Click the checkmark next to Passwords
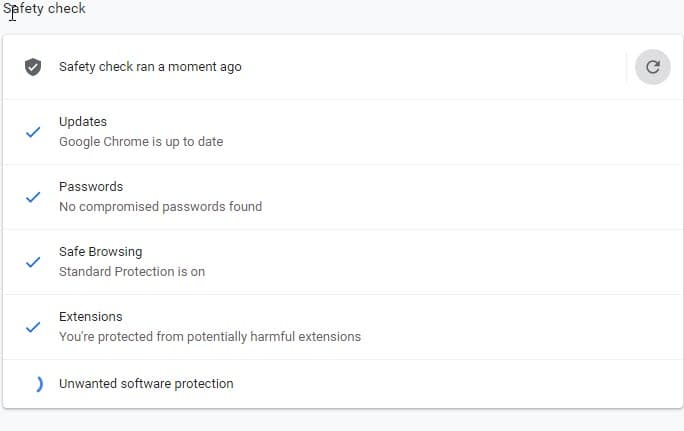 tap(33, 197)
